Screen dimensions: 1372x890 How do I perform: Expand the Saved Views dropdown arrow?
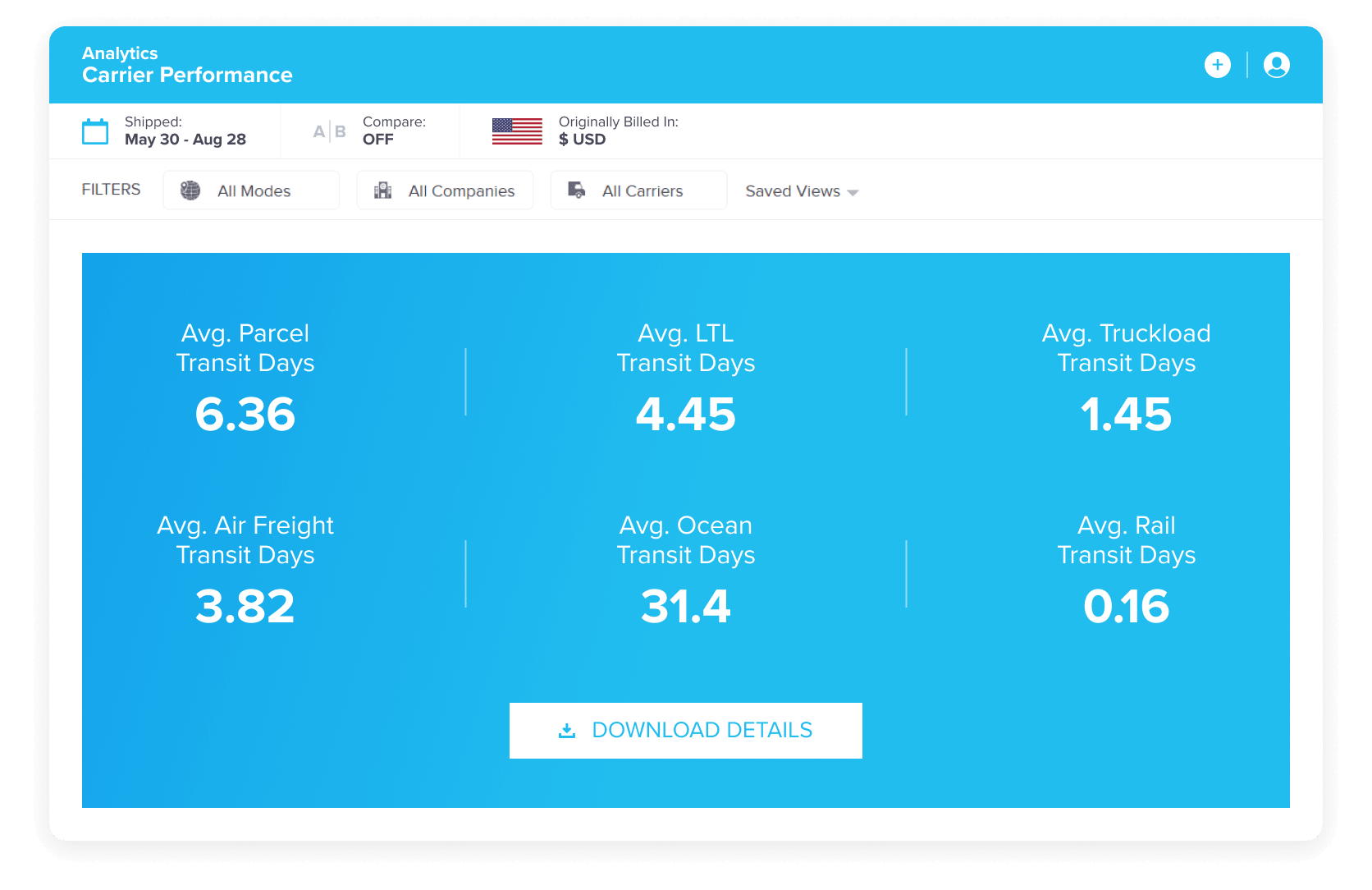pos(853,193)
